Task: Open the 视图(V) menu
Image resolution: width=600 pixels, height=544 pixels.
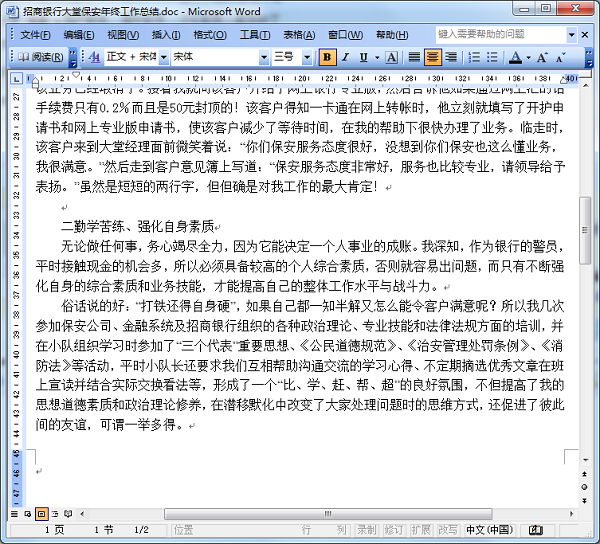Action: pos(123,35)
